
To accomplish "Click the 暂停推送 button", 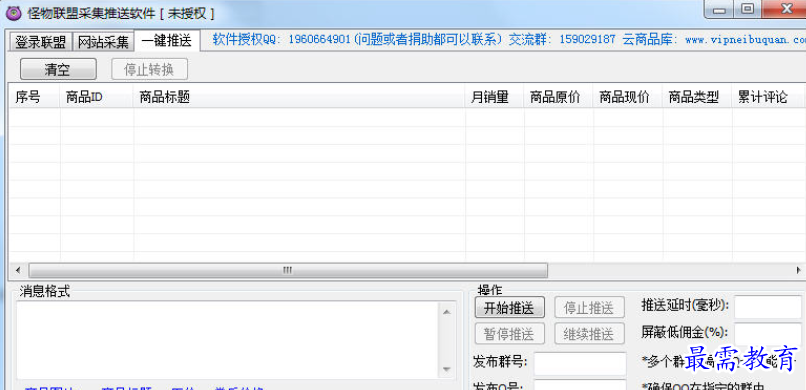I will pos(509,334).
